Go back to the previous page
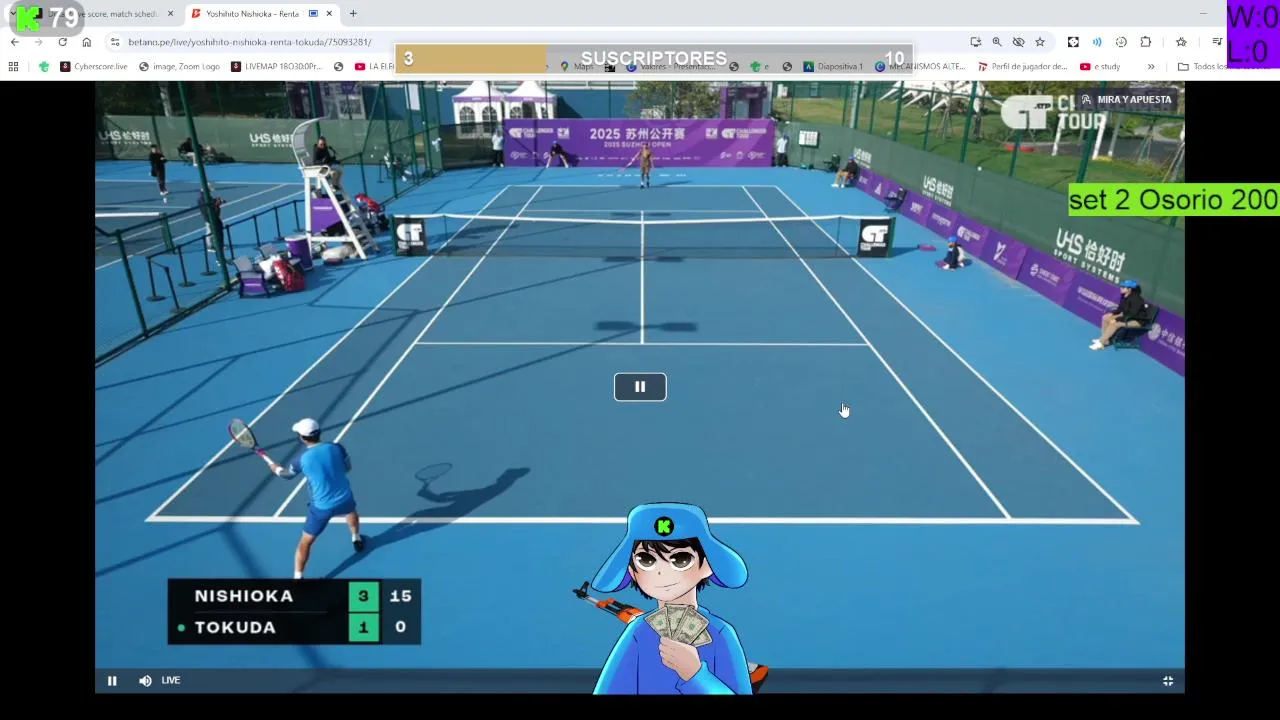The width and height of the screenshot is (1280, 720). (x=15, y=42)
